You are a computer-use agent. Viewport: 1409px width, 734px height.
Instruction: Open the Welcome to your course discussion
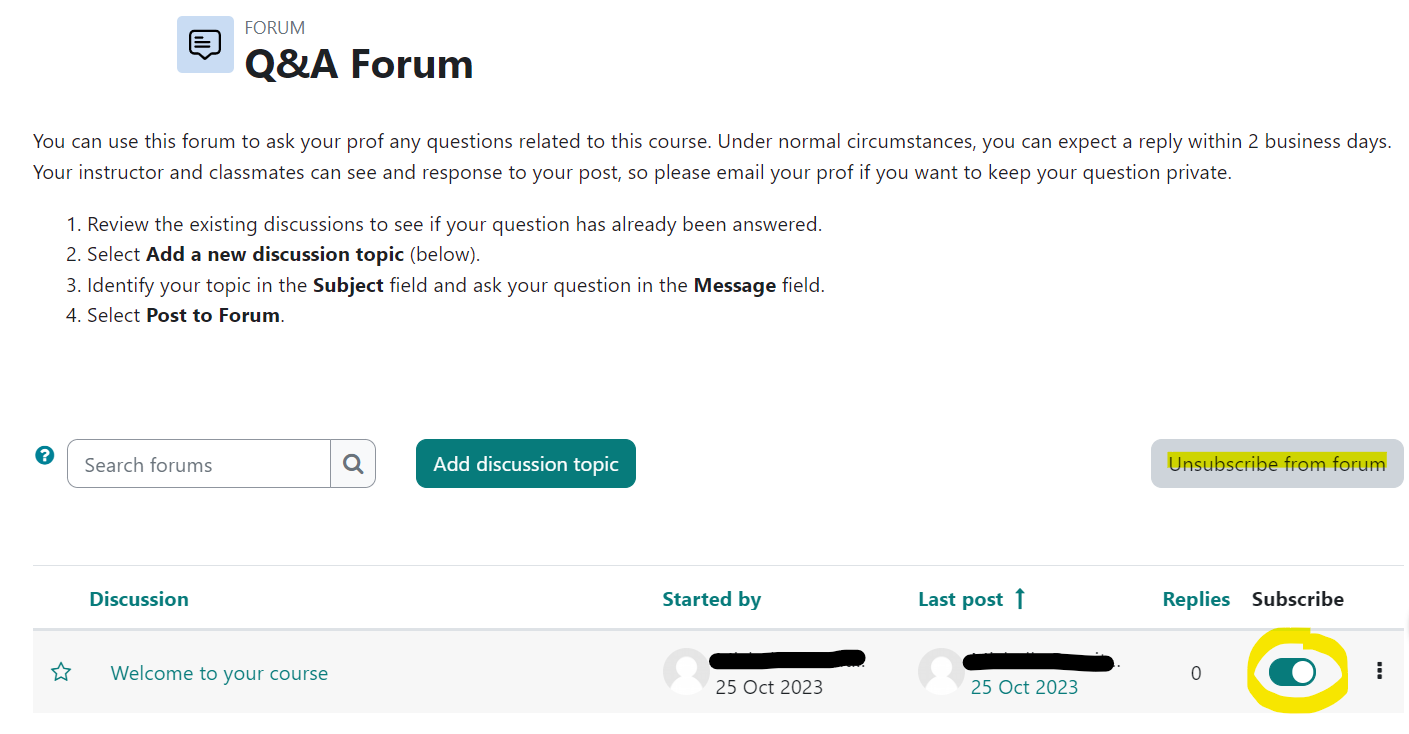click(x=219, y=673)
